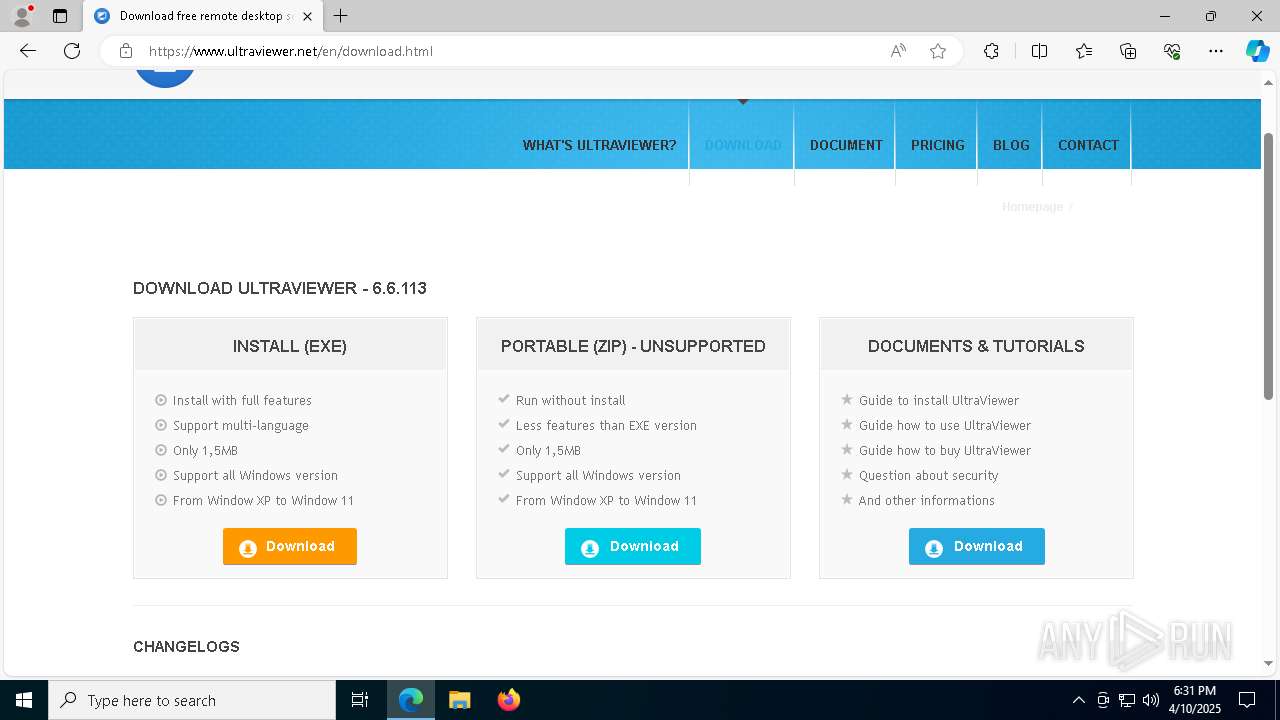Viewport: 1280px width, 720px height.
Task: Open What's UltraViewer? menu item
Action: coord(599,145)
